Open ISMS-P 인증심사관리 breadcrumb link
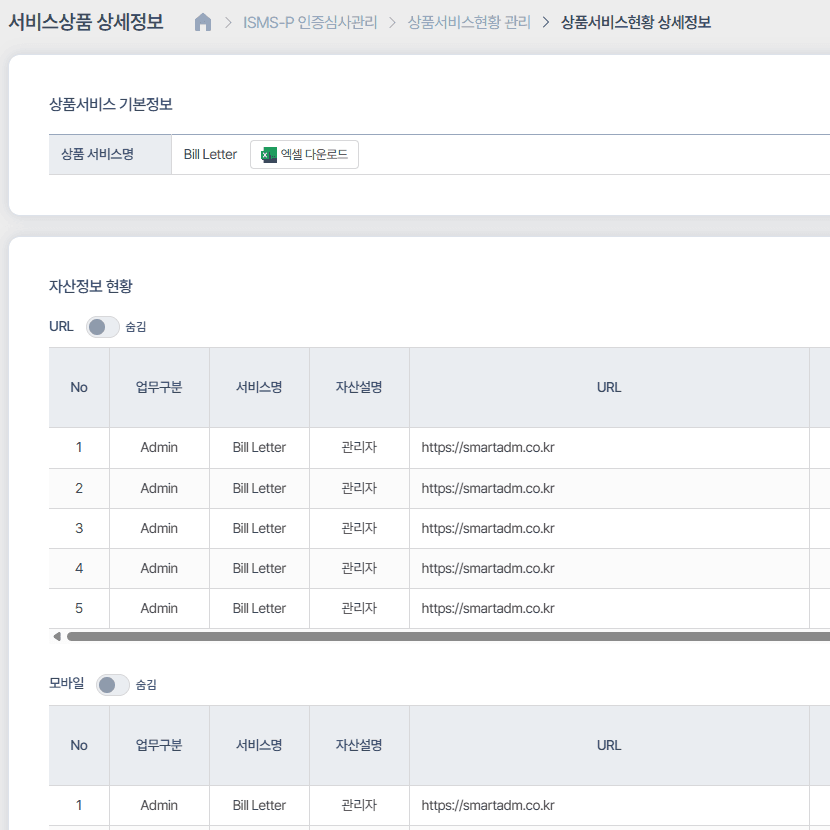 coord(310,22)
